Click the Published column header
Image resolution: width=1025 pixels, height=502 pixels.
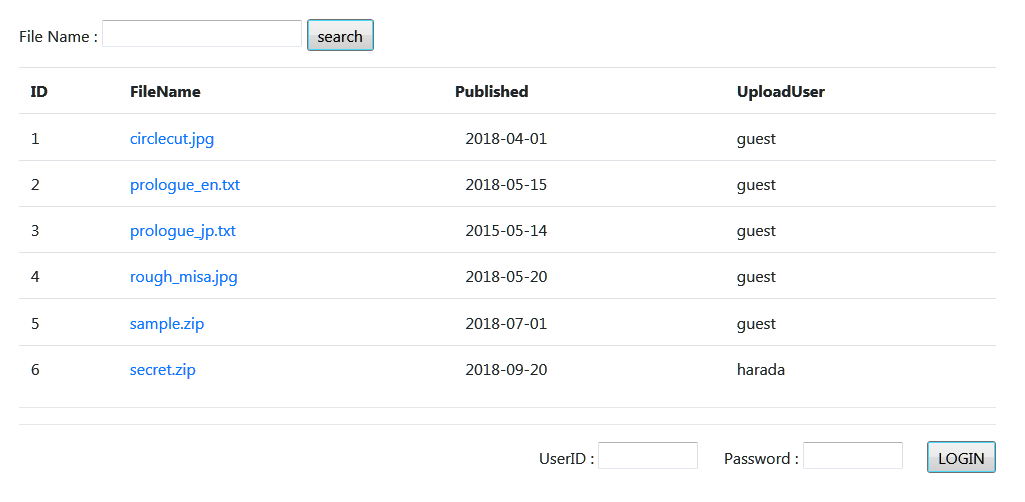coord(492,92)
